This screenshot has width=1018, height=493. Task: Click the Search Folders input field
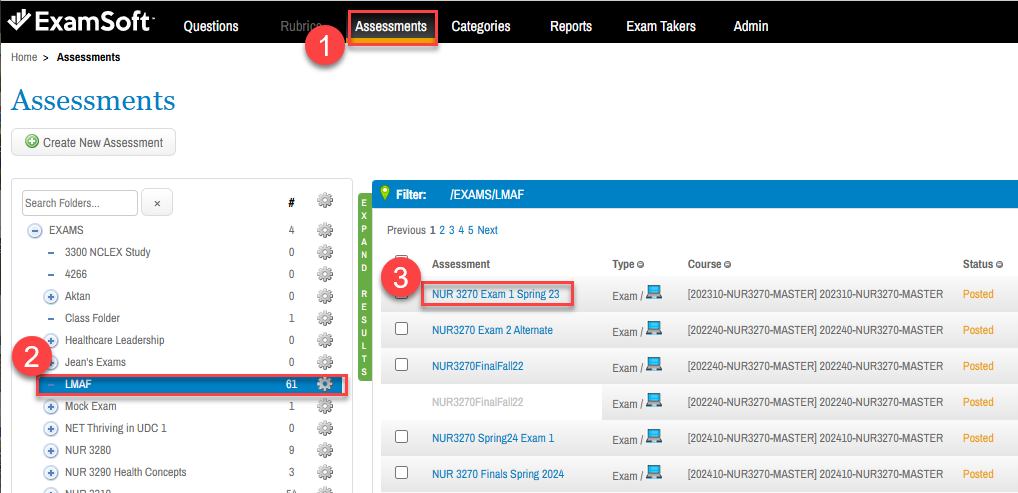[x=80, y=203]
